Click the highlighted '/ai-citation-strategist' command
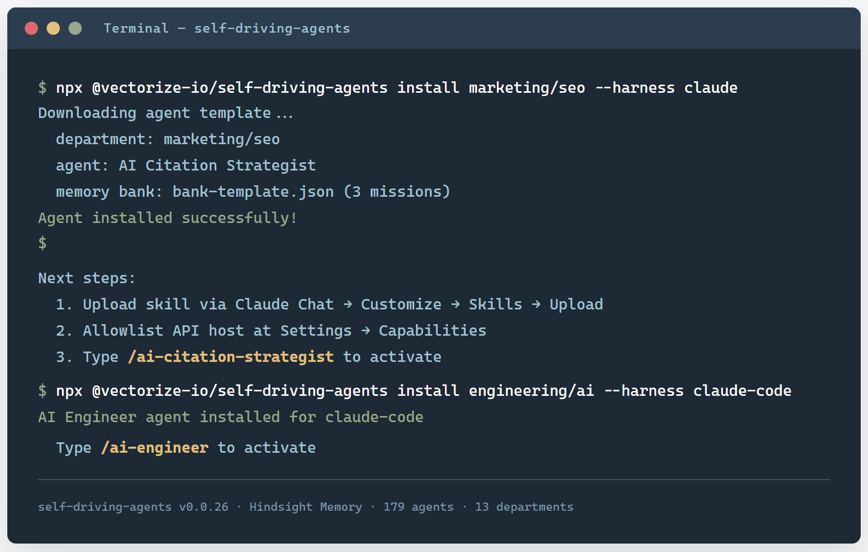868x552 pixels. [230, 357]
